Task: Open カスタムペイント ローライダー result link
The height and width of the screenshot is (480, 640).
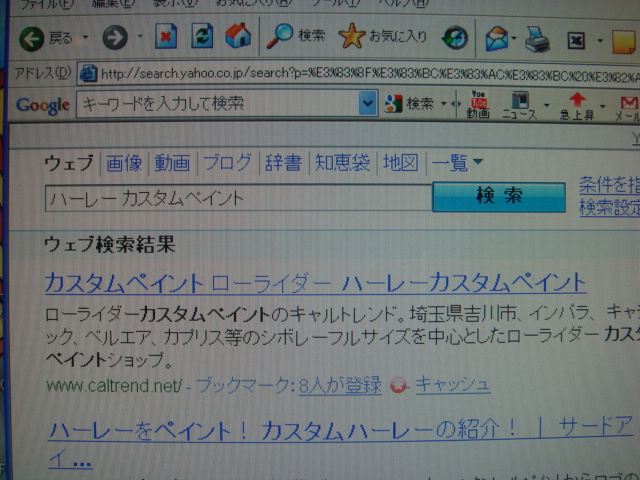Action: tap(315, 283)
